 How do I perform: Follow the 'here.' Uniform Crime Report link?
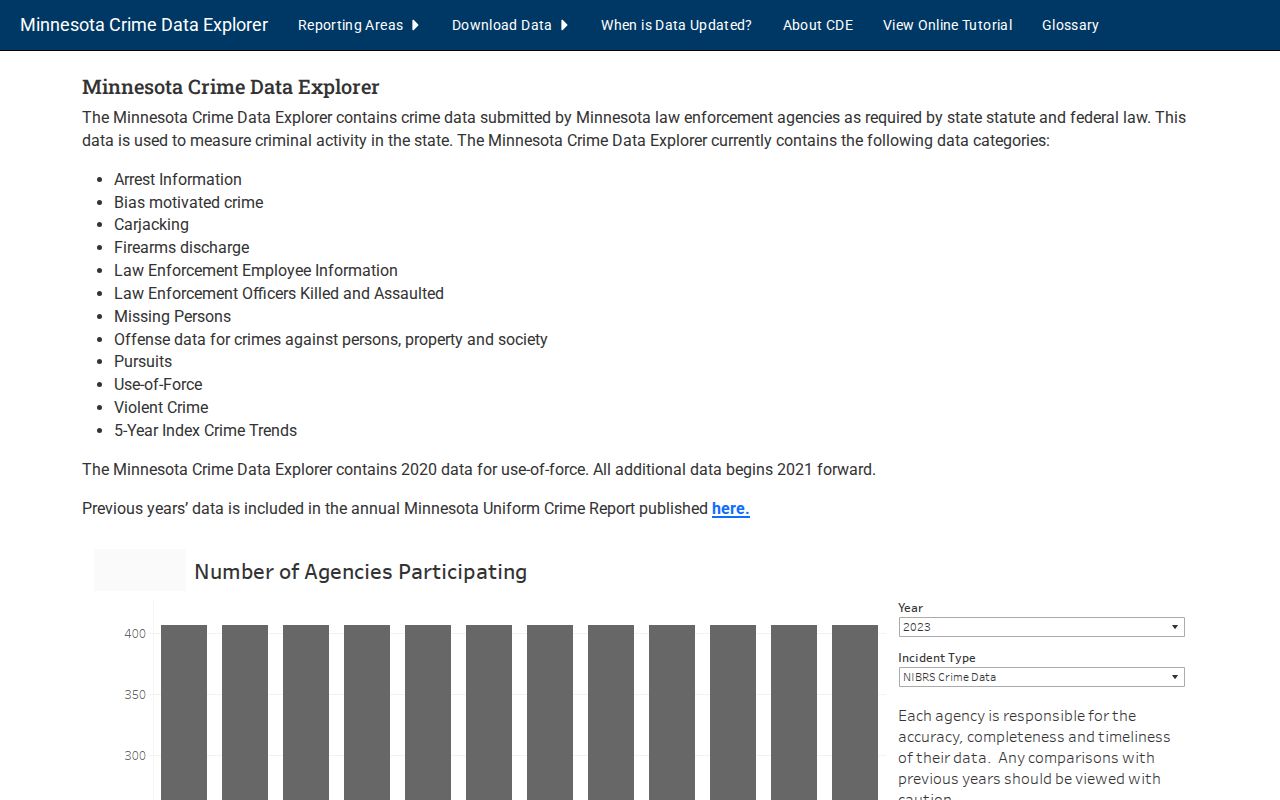coord(731,508)
